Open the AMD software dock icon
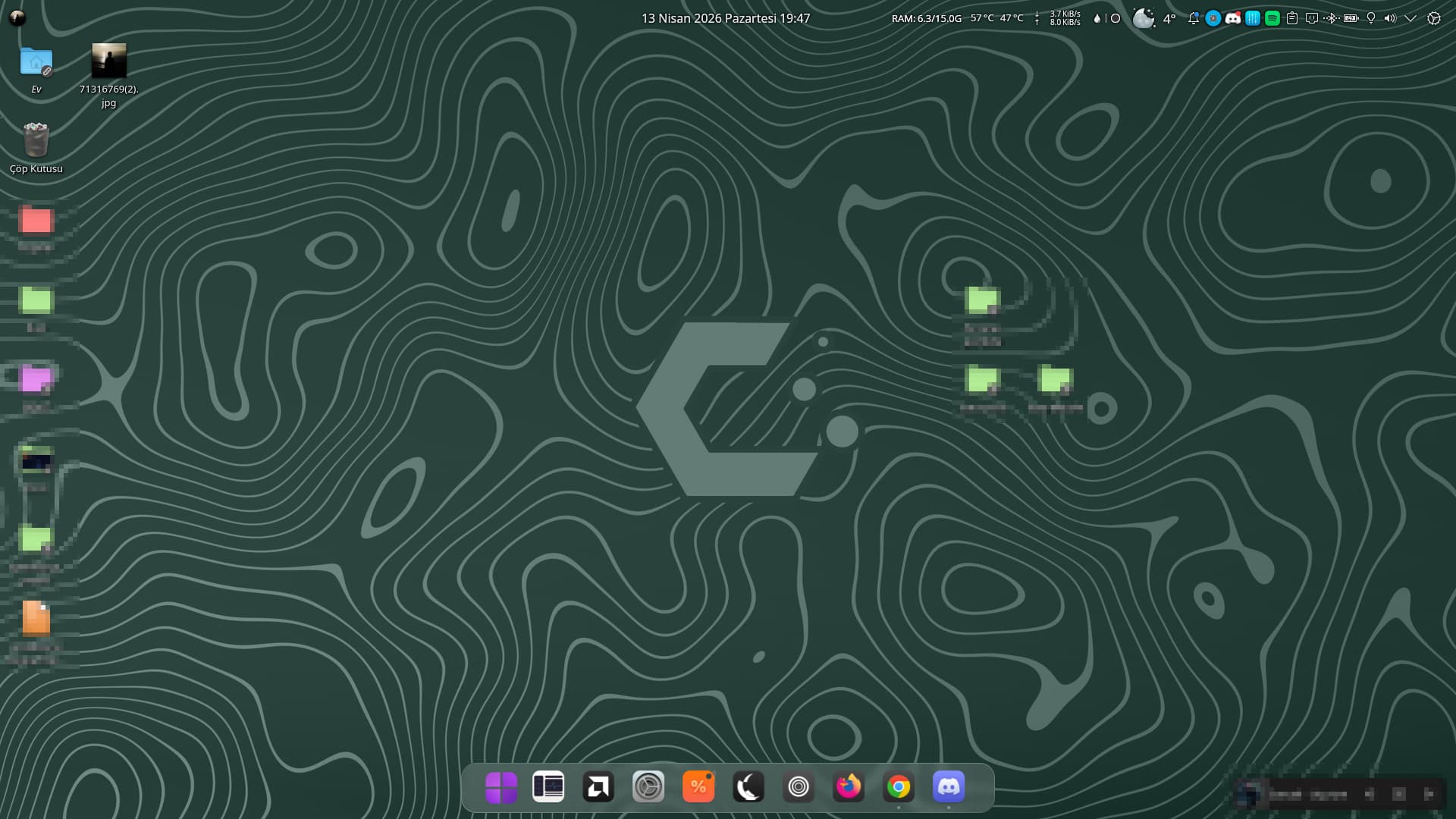Viewport: 1456px width, 819px height. 598,786
